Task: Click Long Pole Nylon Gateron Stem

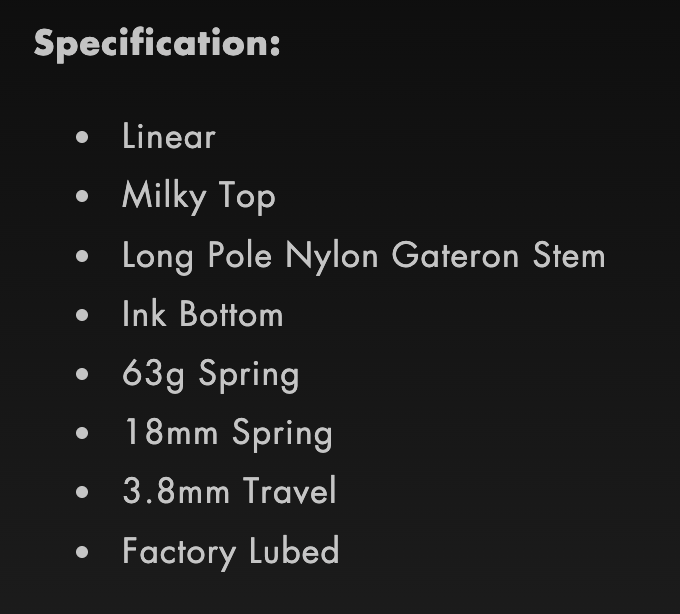Action: [x=363, y=256]
